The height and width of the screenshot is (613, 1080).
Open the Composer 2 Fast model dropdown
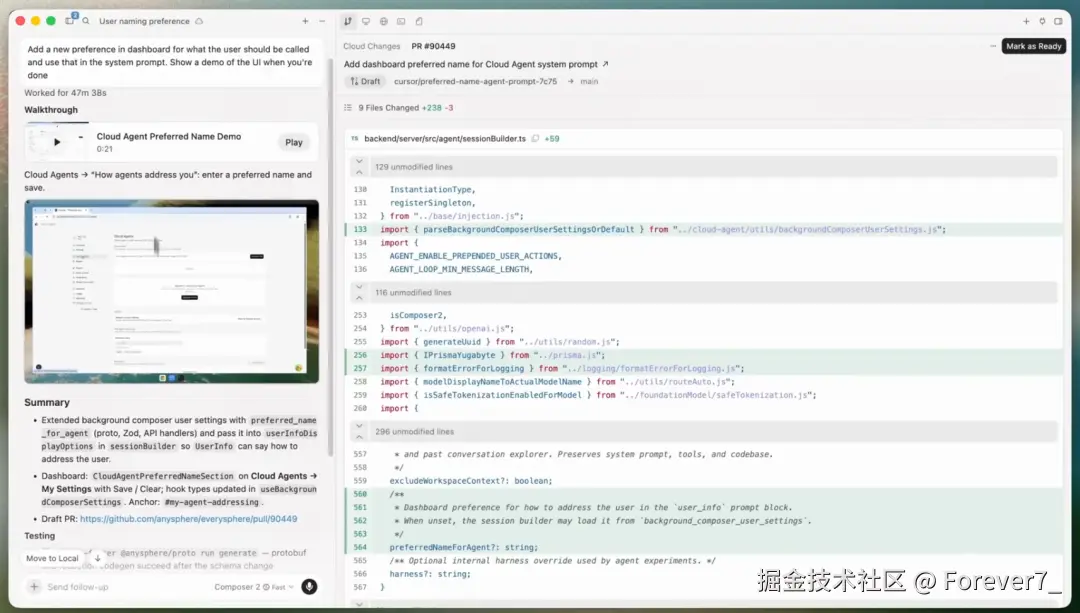(x=254, y=587)
